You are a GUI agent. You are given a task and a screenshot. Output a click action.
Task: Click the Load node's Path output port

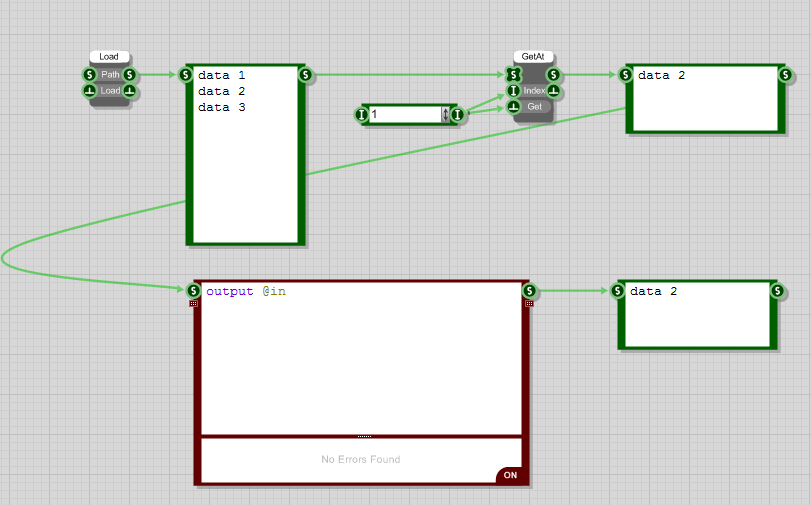click(x=130, y=75)
